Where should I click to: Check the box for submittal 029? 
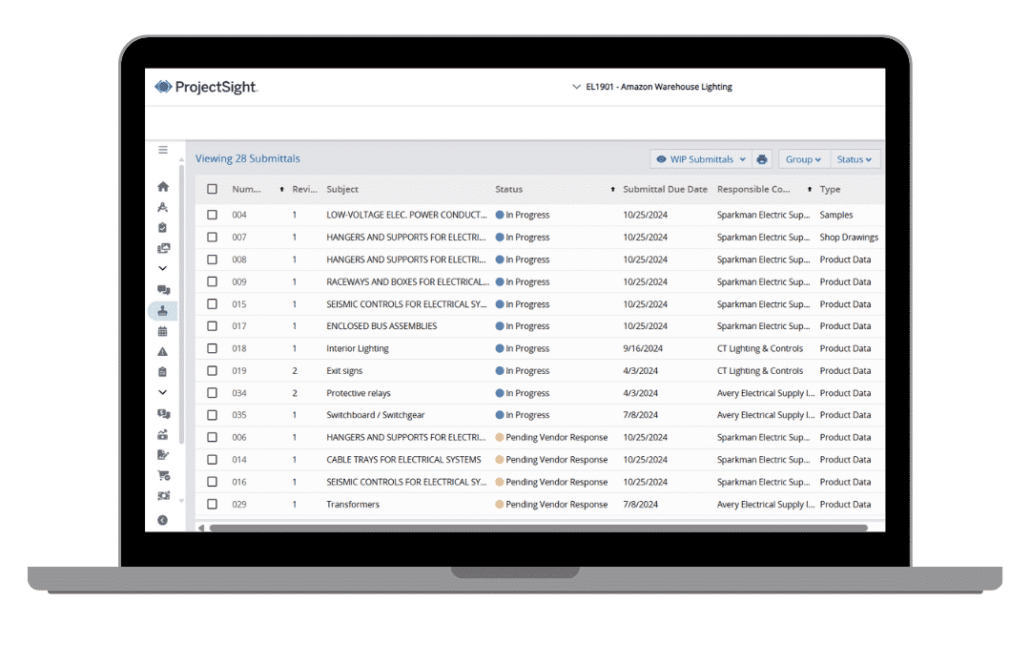coord(212,504)
